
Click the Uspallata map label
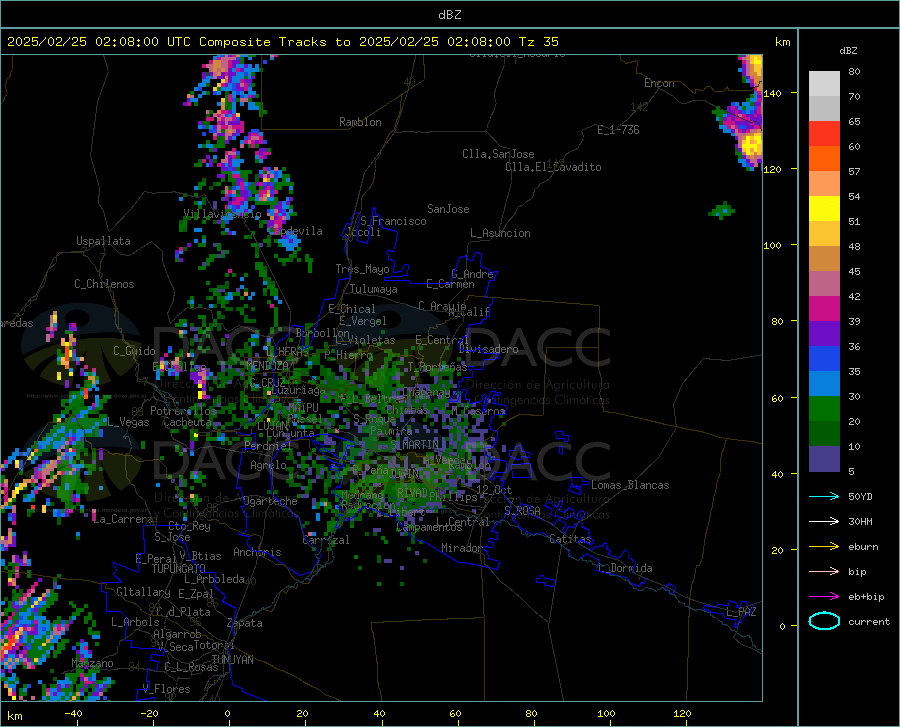click(x=103, y=241)
